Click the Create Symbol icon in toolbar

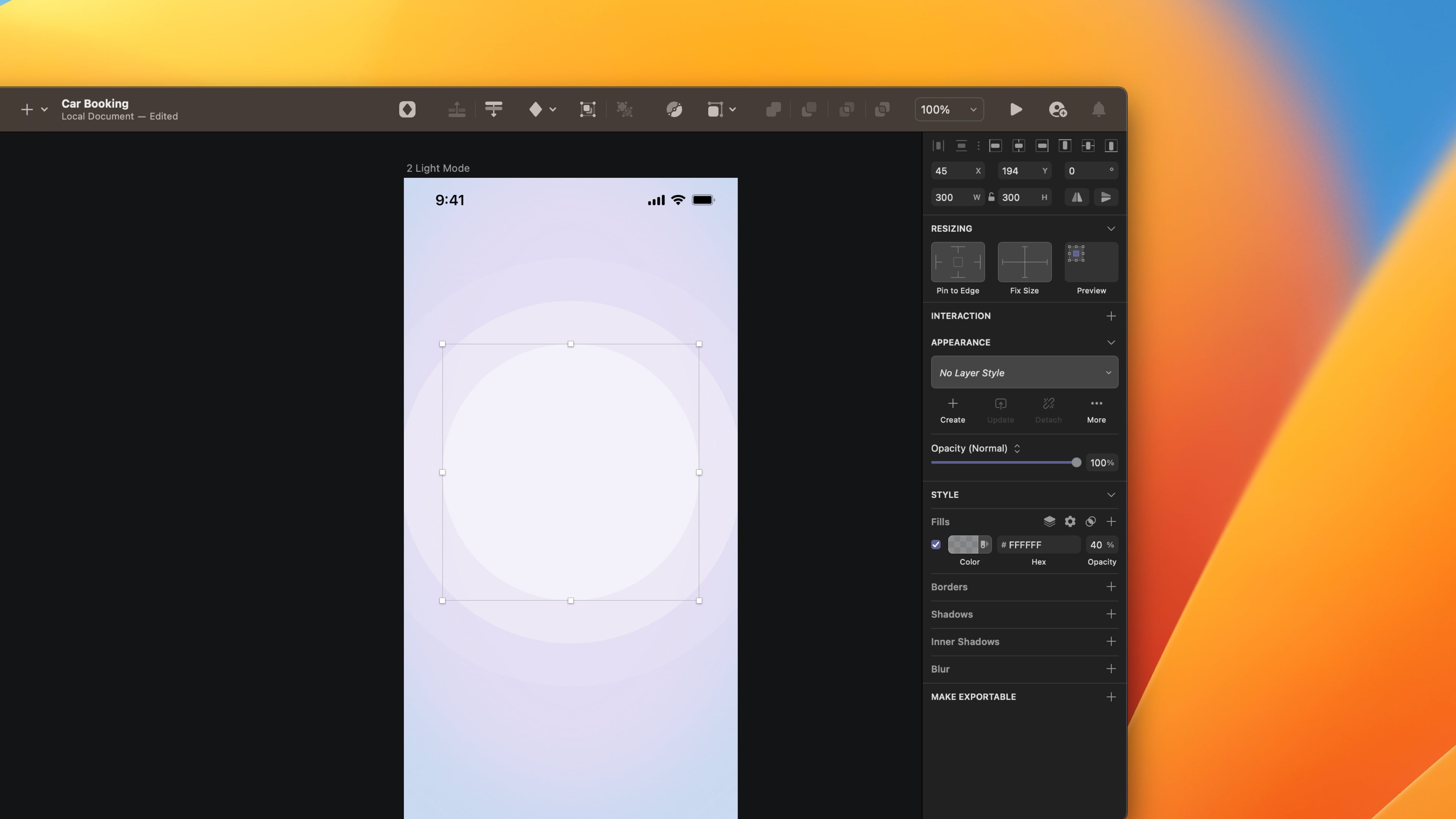click(x=407, y=109)
